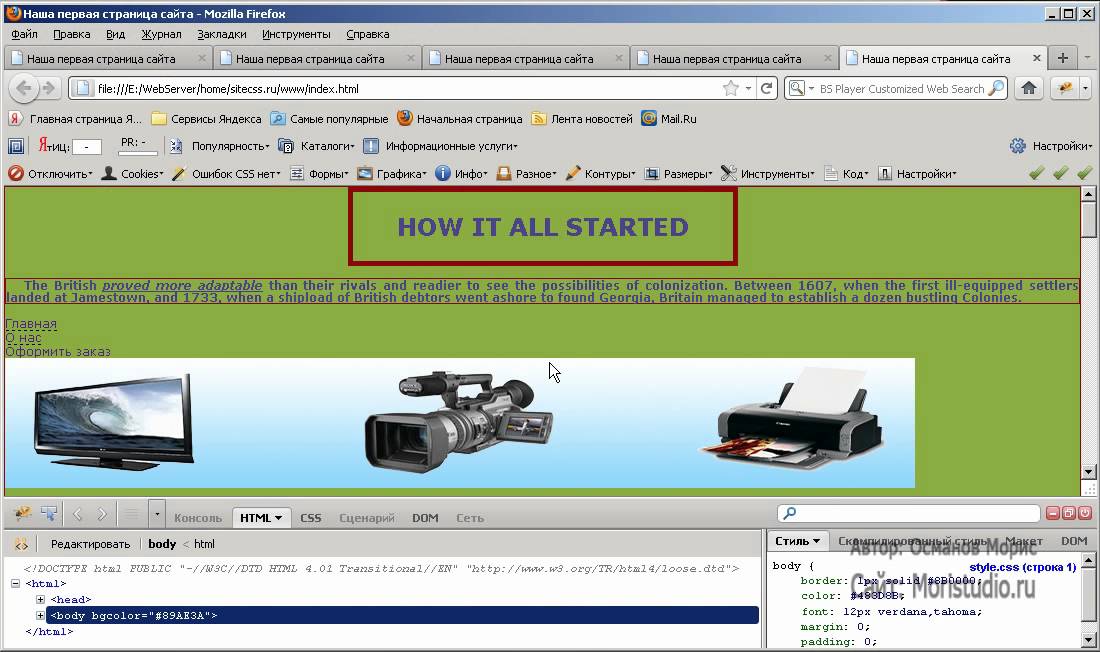Open the Каталоги dropdown
This screenshot has height=652, width=1100.
(317, 146)
